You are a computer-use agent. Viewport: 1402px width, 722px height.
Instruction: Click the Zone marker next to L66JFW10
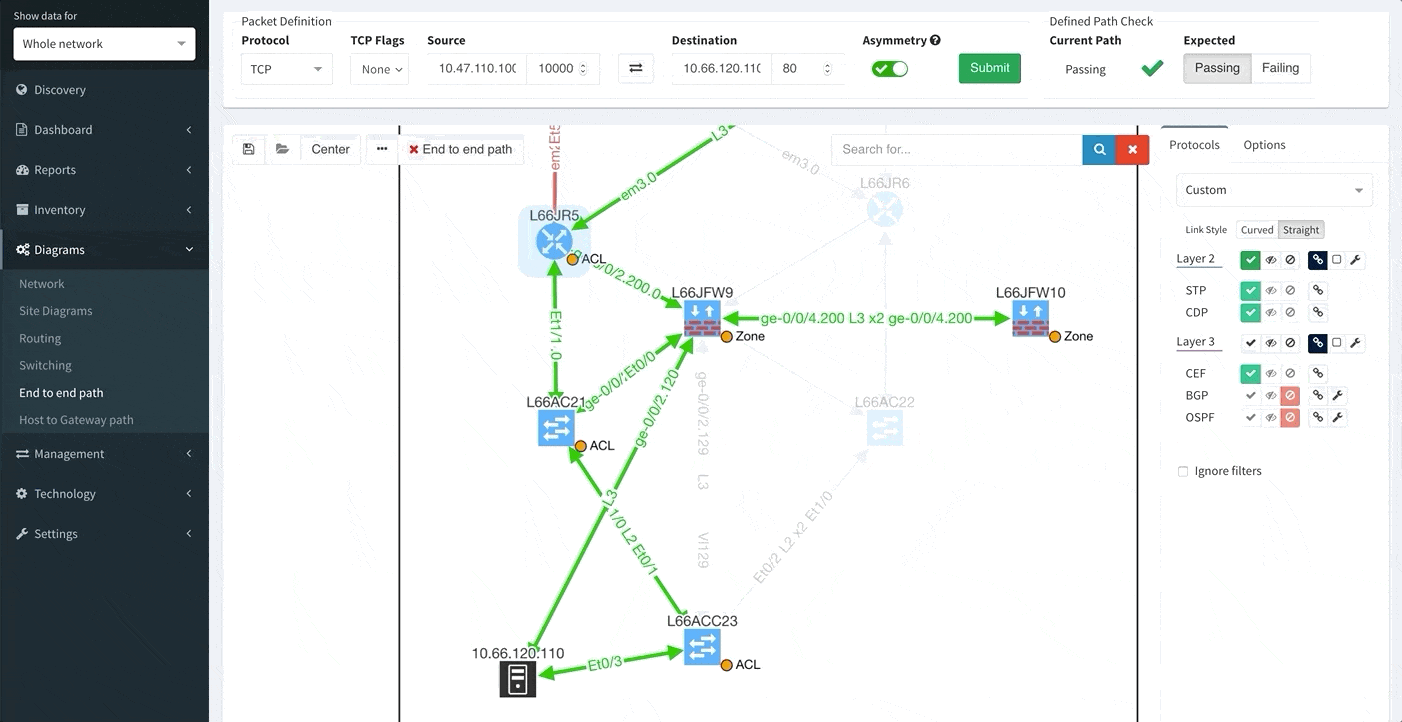(x=1055, y=337)
